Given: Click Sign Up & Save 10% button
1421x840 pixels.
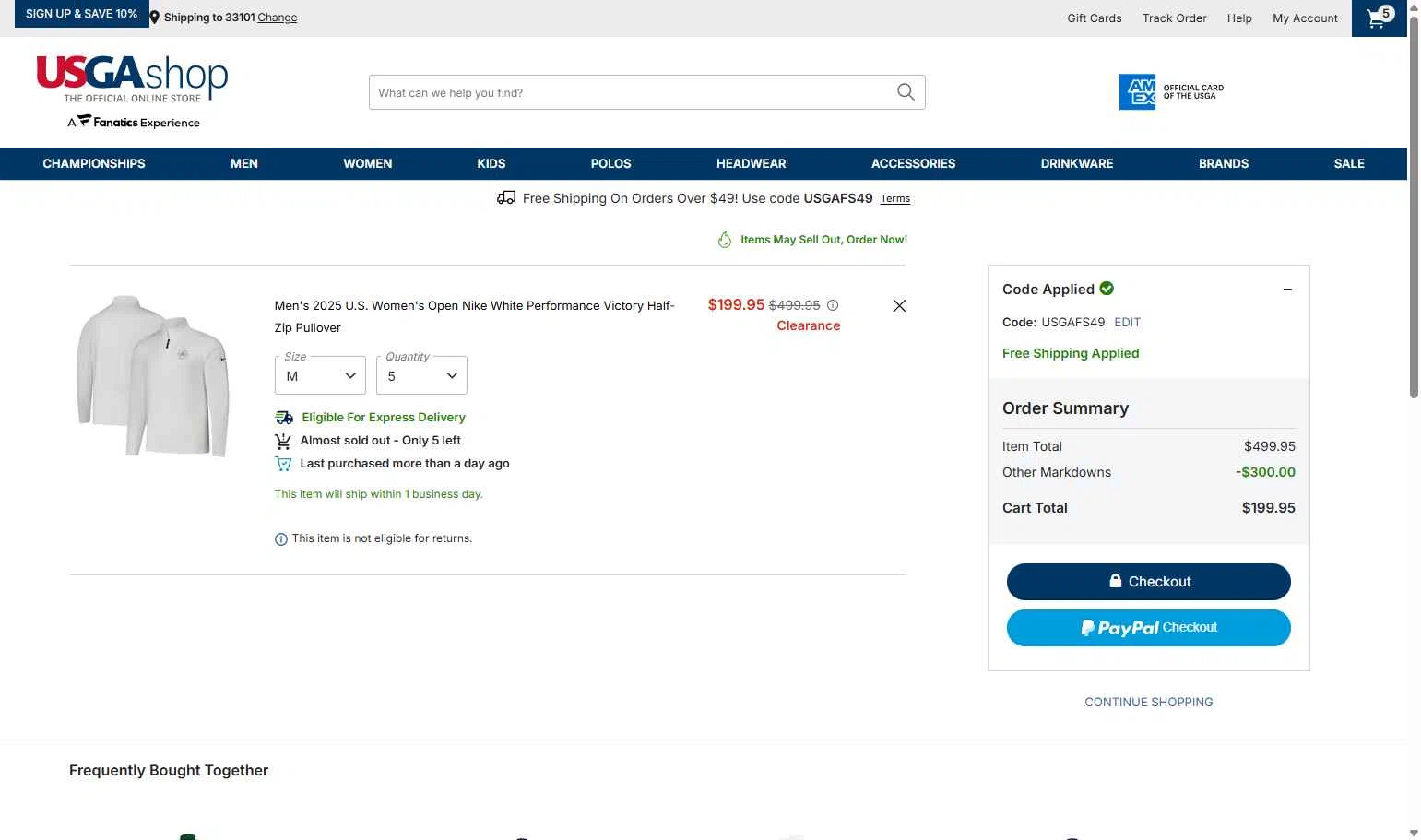Looking at the screenshot, I should 81,14.
